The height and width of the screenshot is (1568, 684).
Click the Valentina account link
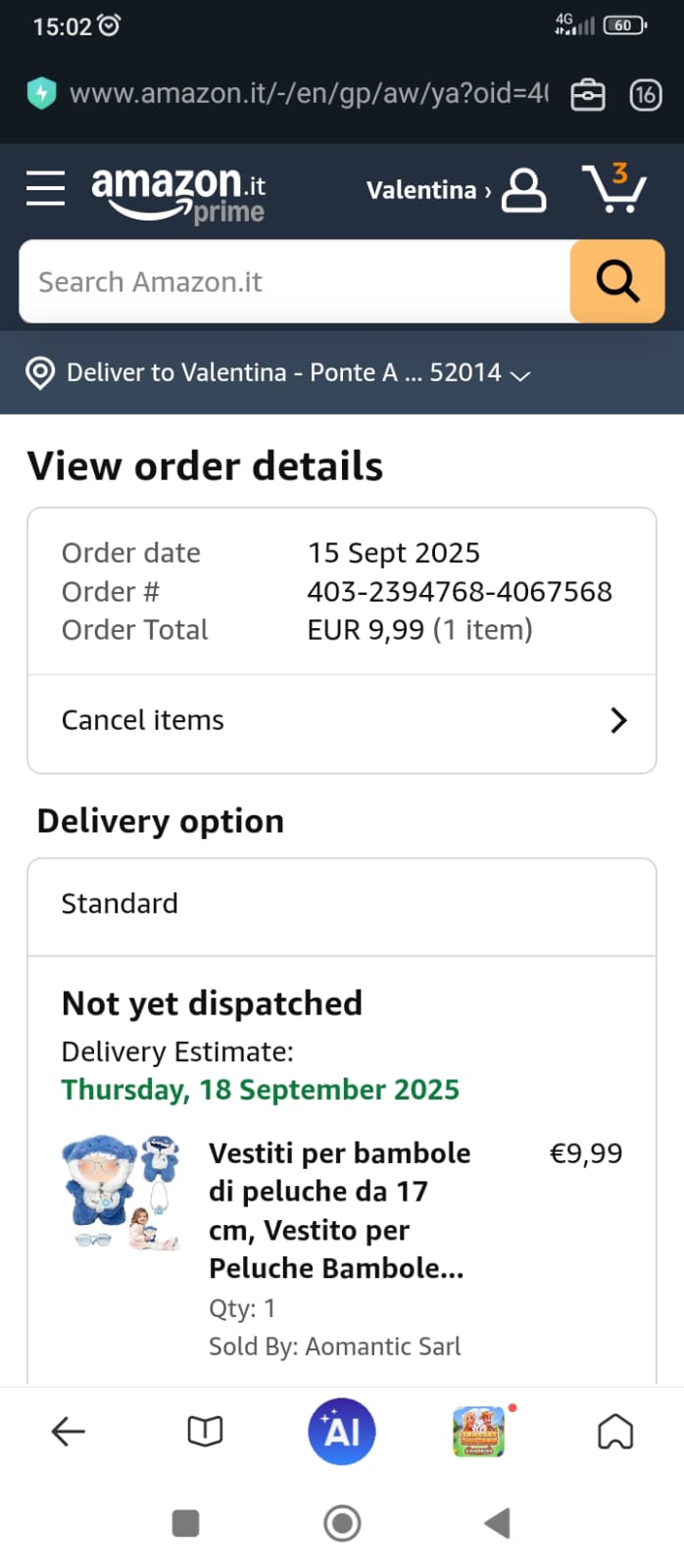tap(427, 190)
